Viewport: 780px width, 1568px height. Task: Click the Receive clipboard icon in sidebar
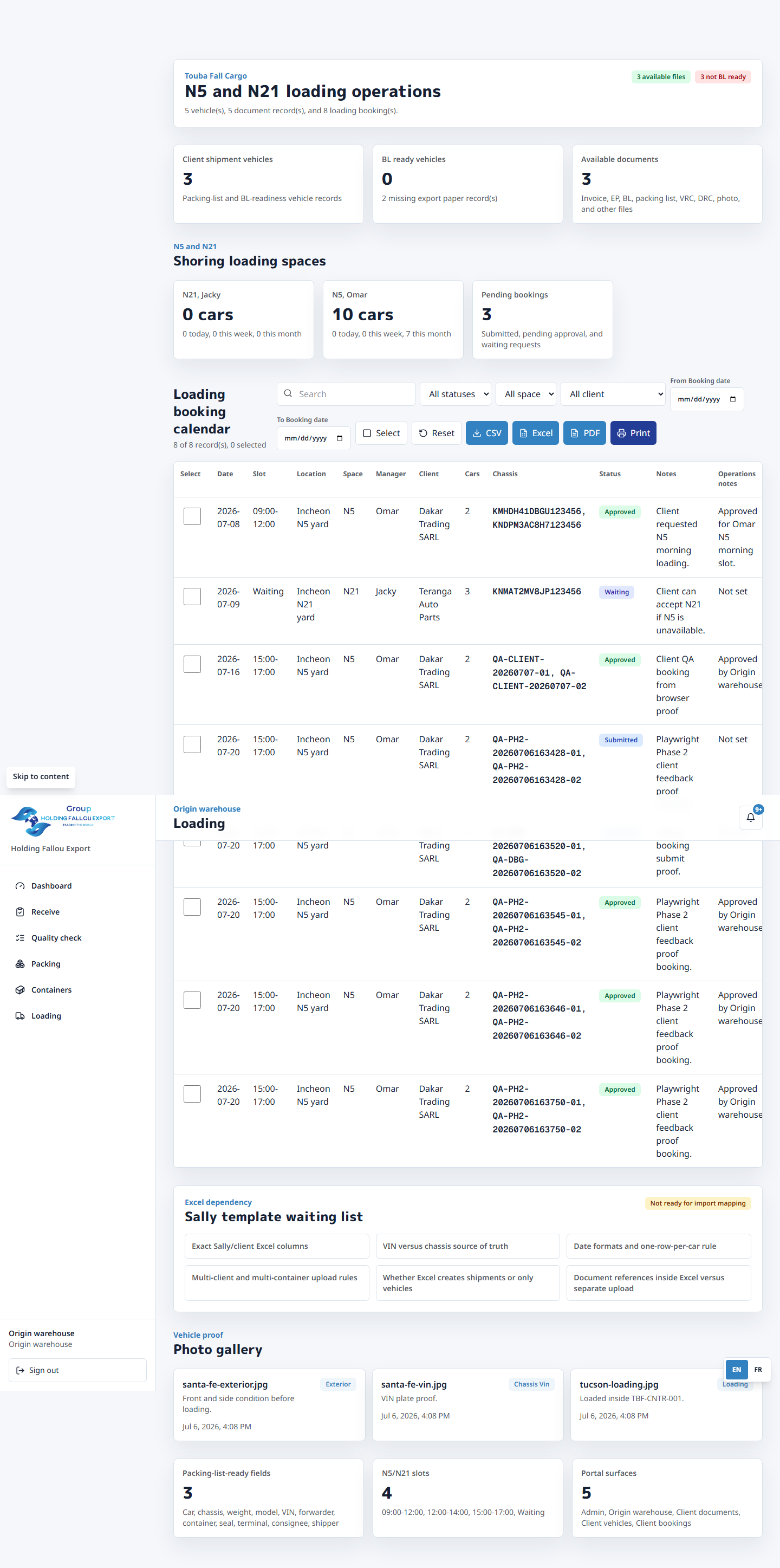(x=20, y=912)
